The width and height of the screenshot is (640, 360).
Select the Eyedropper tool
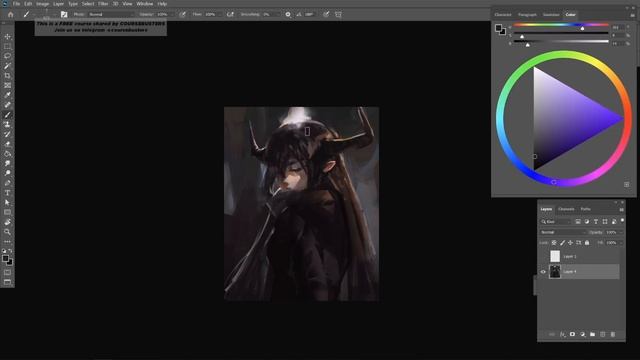point(7,95)
